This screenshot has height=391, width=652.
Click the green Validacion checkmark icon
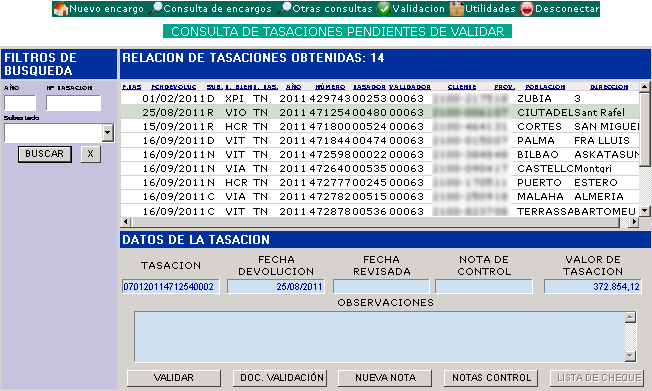pos(384,9)
